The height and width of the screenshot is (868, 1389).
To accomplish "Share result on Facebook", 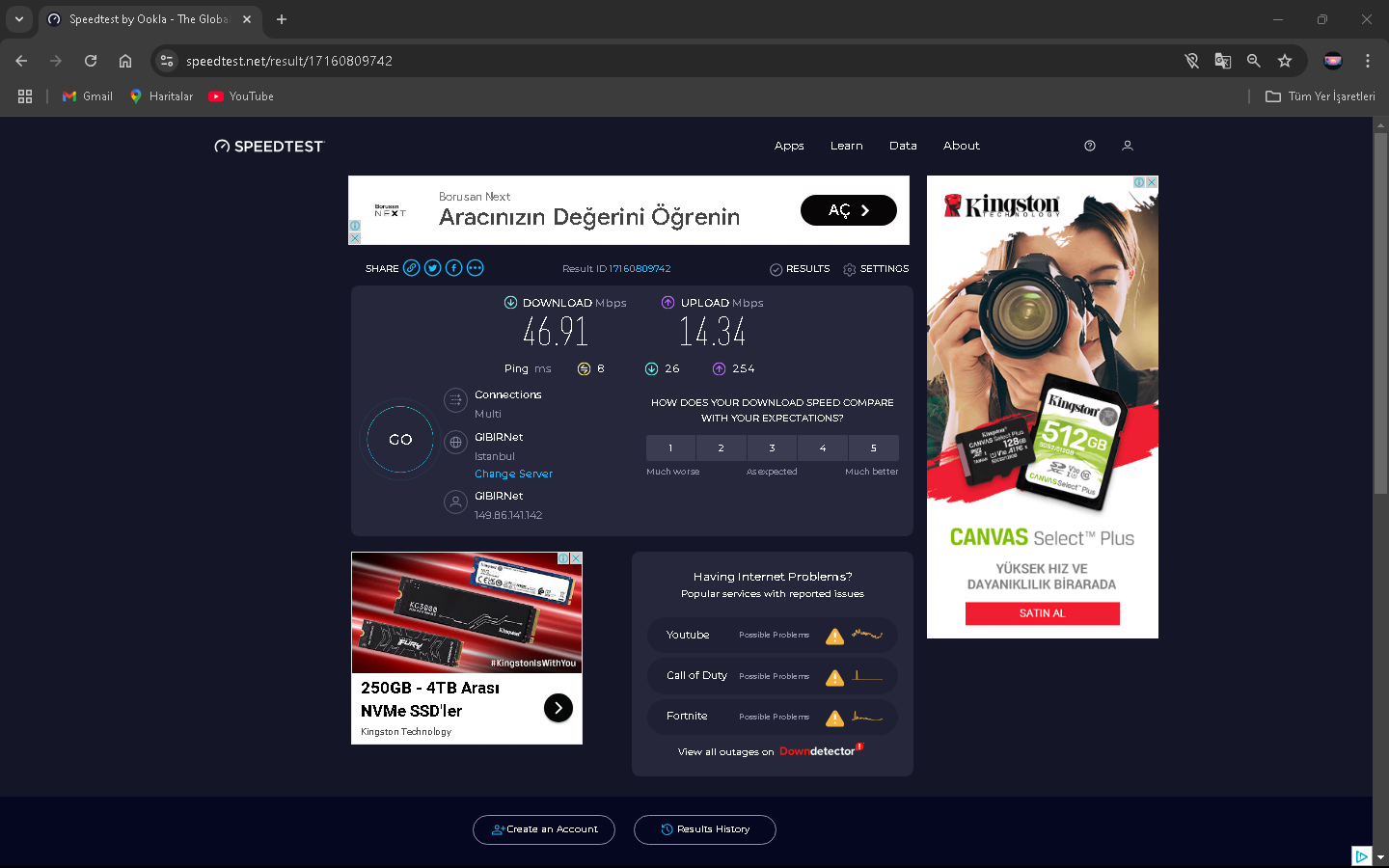I will coord(454,268).
